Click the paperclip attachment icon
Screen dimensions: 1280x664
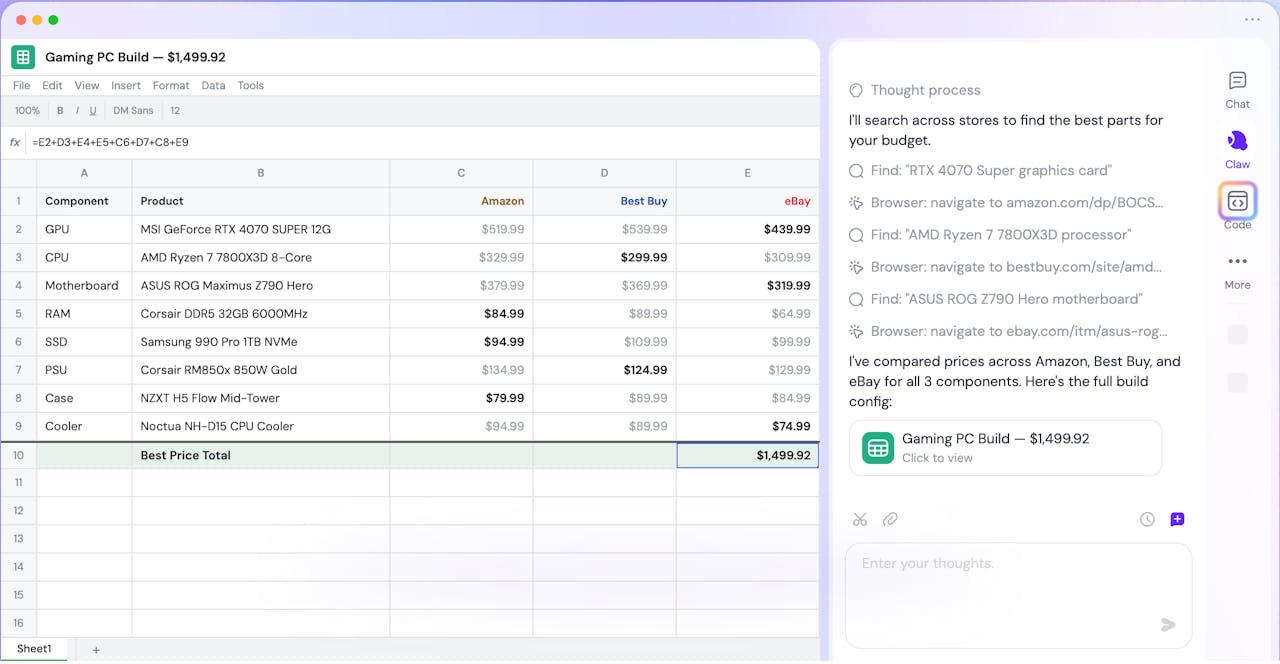(x=890, y=519)
